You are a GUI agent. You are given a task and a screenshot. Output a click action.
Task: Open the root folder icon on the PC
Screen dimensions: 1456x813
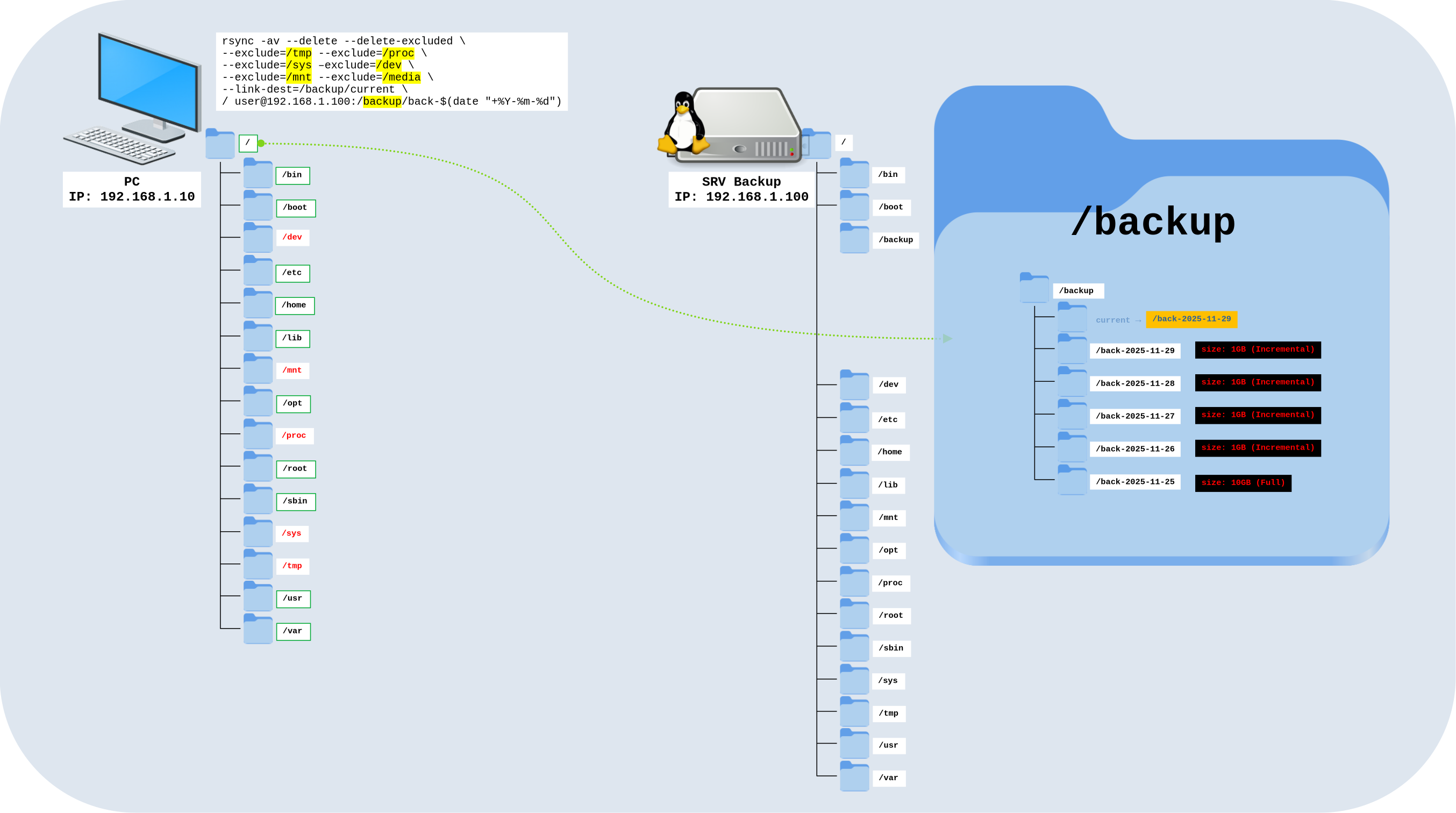(220, 143)
